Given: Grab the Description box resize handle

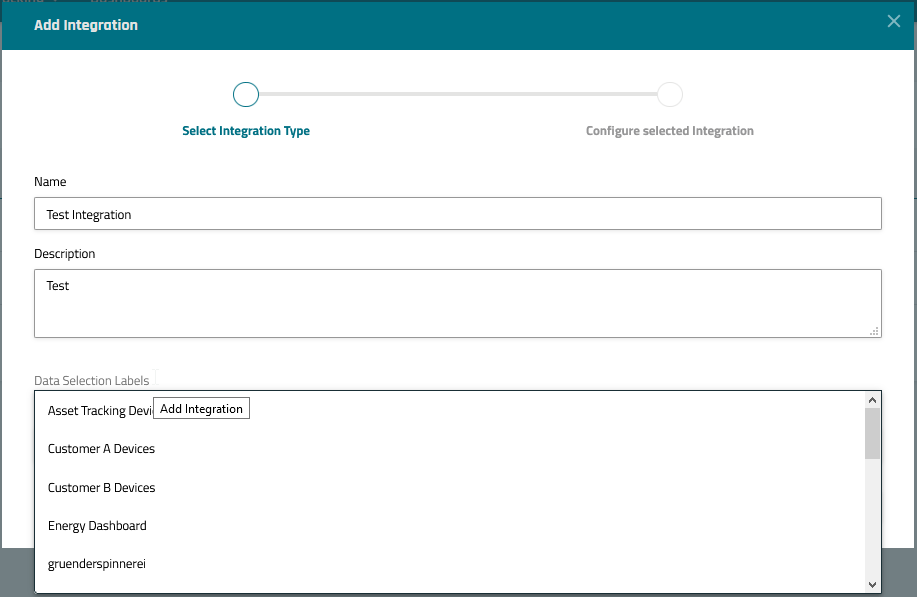Looking at the screenshot, I should [x=875, y=331].
